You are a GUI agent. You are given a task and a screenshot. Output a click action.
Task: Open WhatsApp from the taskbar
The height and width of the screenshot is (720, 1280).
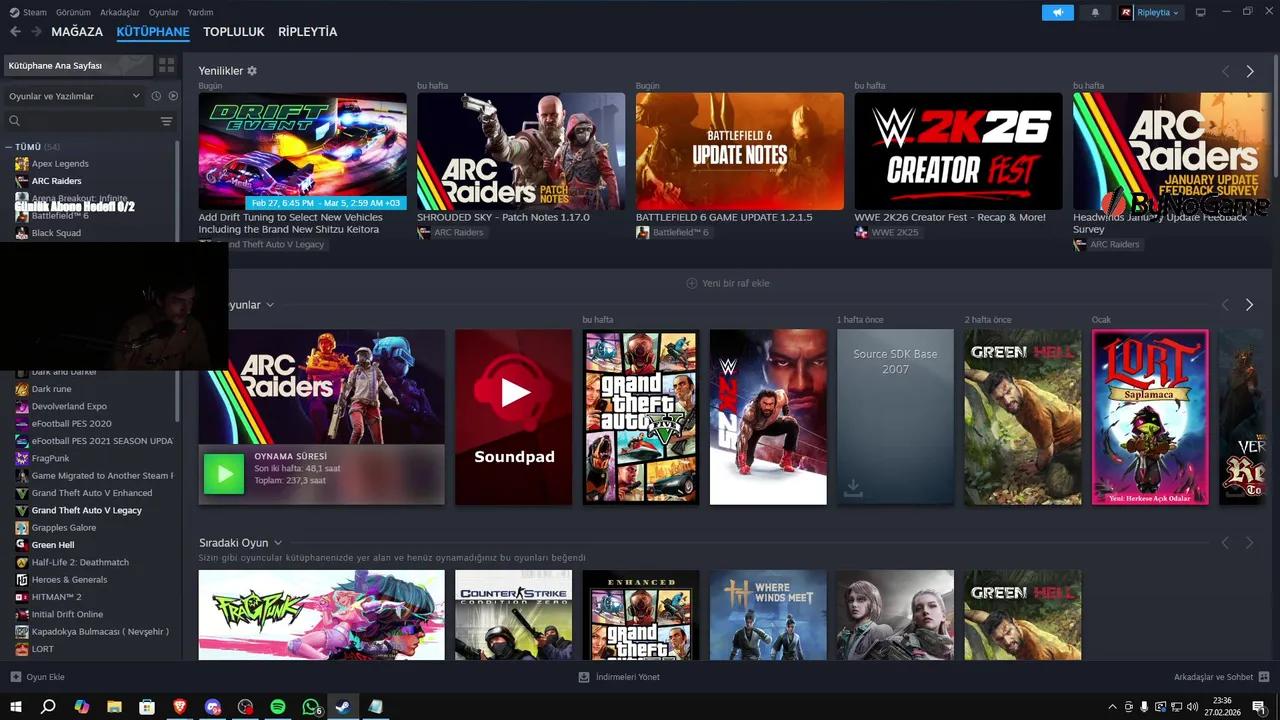coord(311,706)
